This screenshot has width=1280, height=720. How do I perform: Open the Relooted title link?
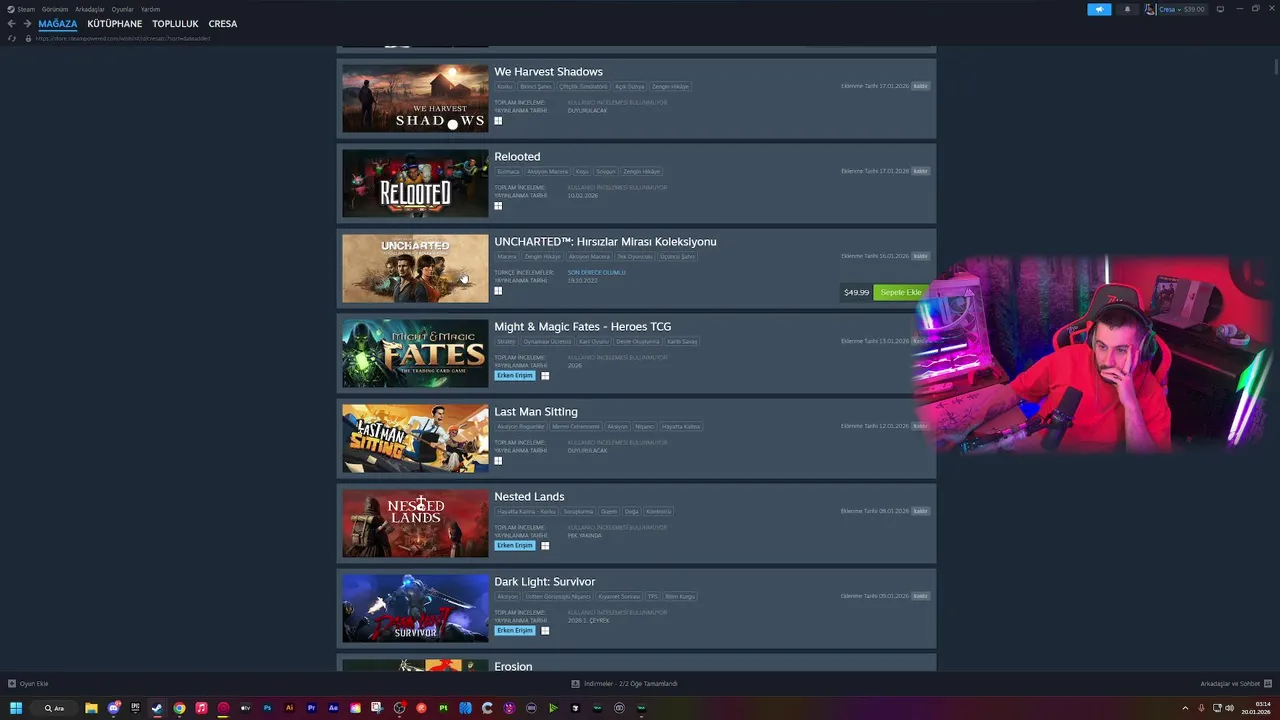pos(517,157)
